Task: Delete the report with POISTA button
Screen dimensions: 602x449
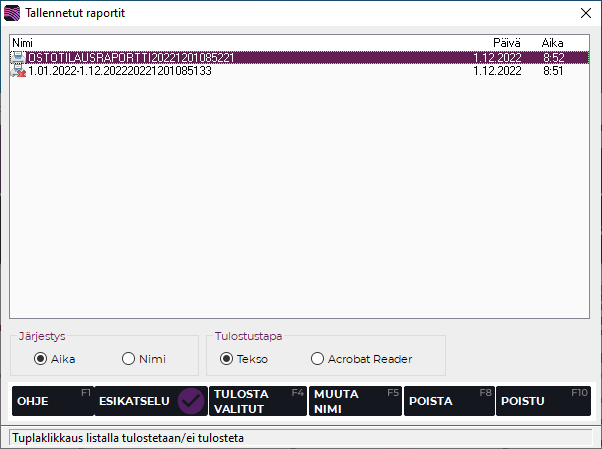Action: [449, 401]
